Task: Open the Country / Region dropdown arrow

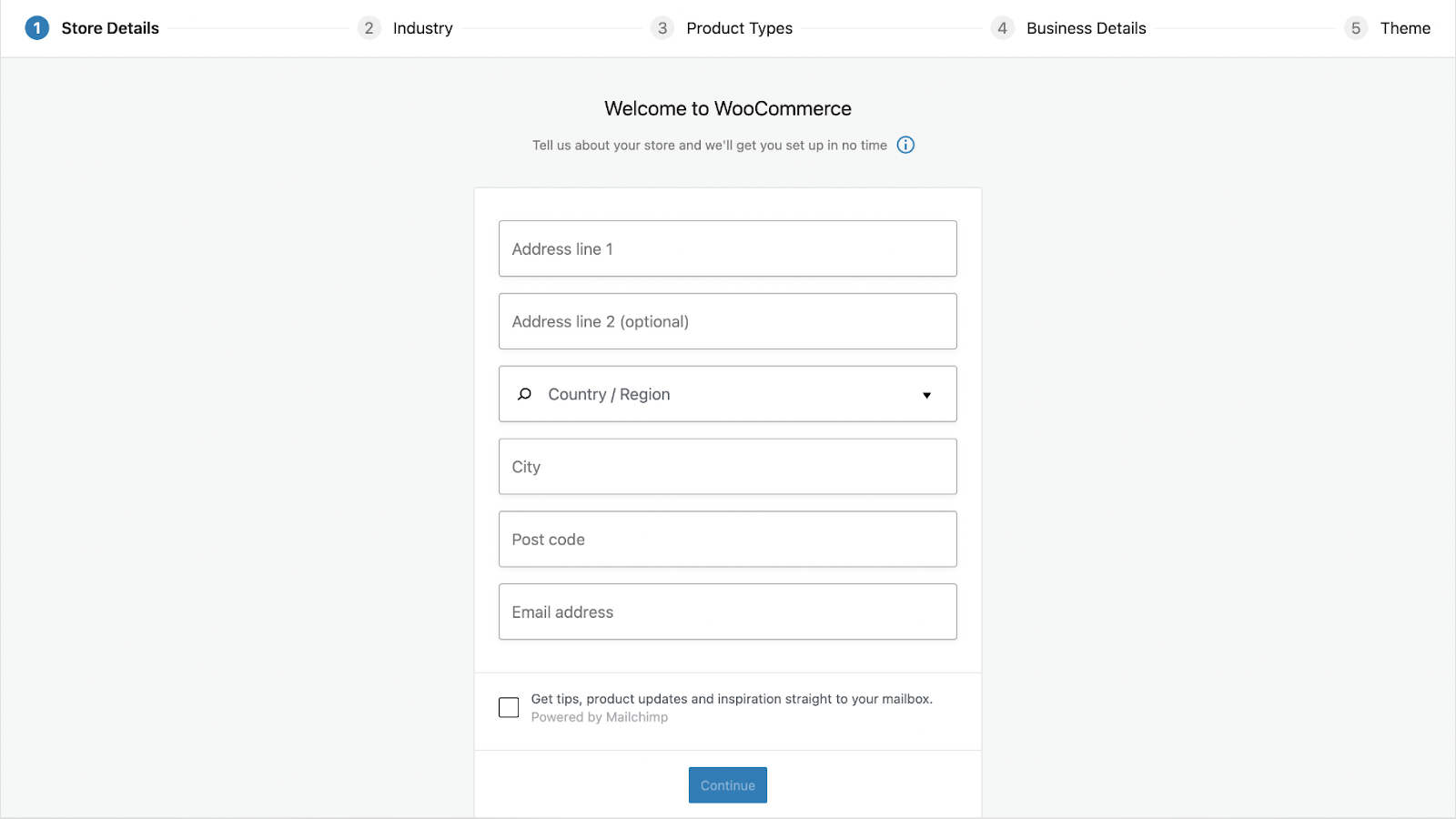Action: tap(926, 395)
